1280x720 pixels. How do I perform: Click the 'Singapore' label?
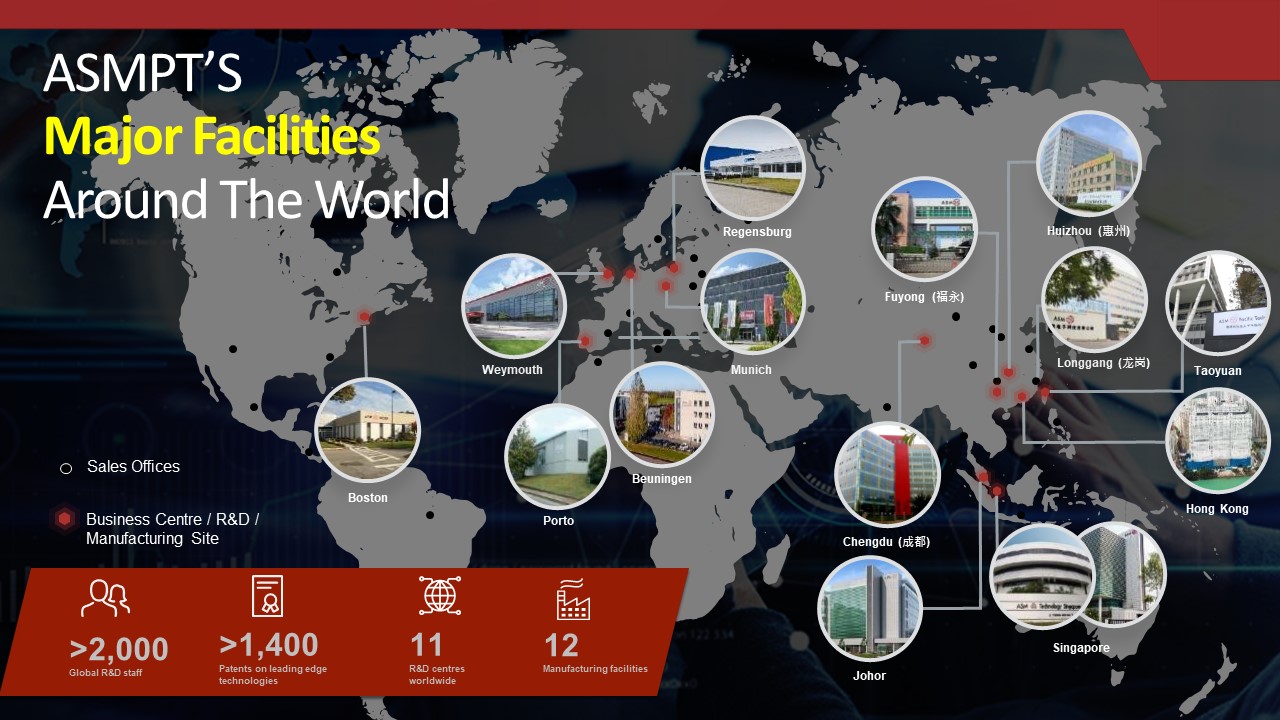click(x=1081, y=648)
